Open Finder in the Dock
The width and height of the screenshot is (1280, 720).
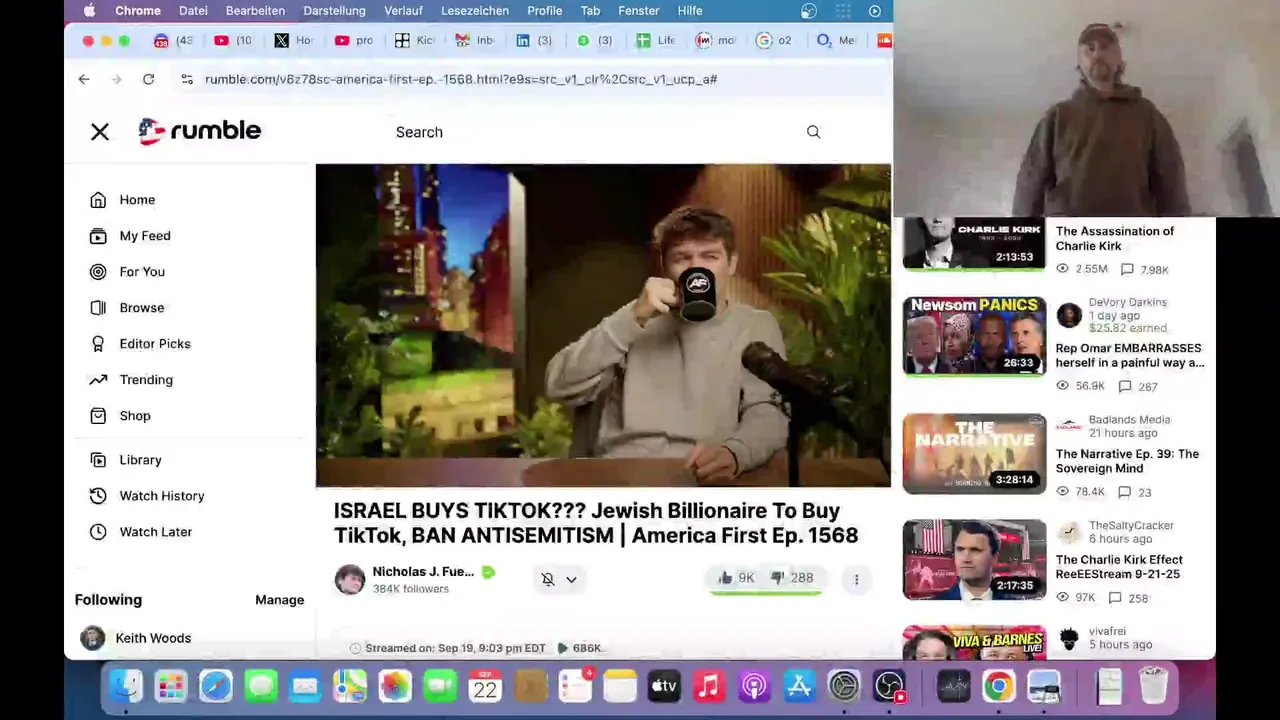point(126,686)
